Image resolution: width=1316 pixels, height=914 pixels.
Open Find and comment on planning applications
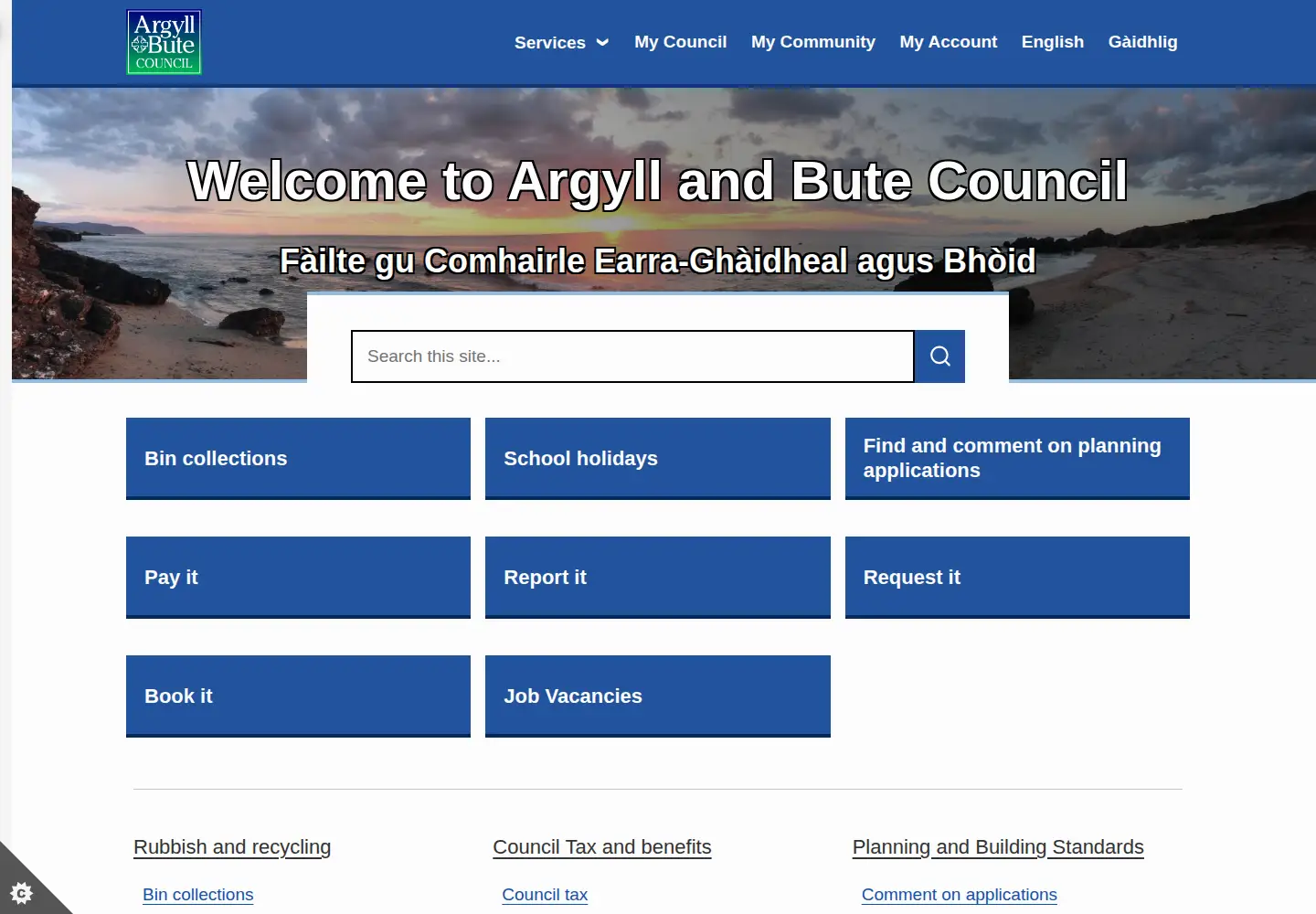click(1017, 459)
